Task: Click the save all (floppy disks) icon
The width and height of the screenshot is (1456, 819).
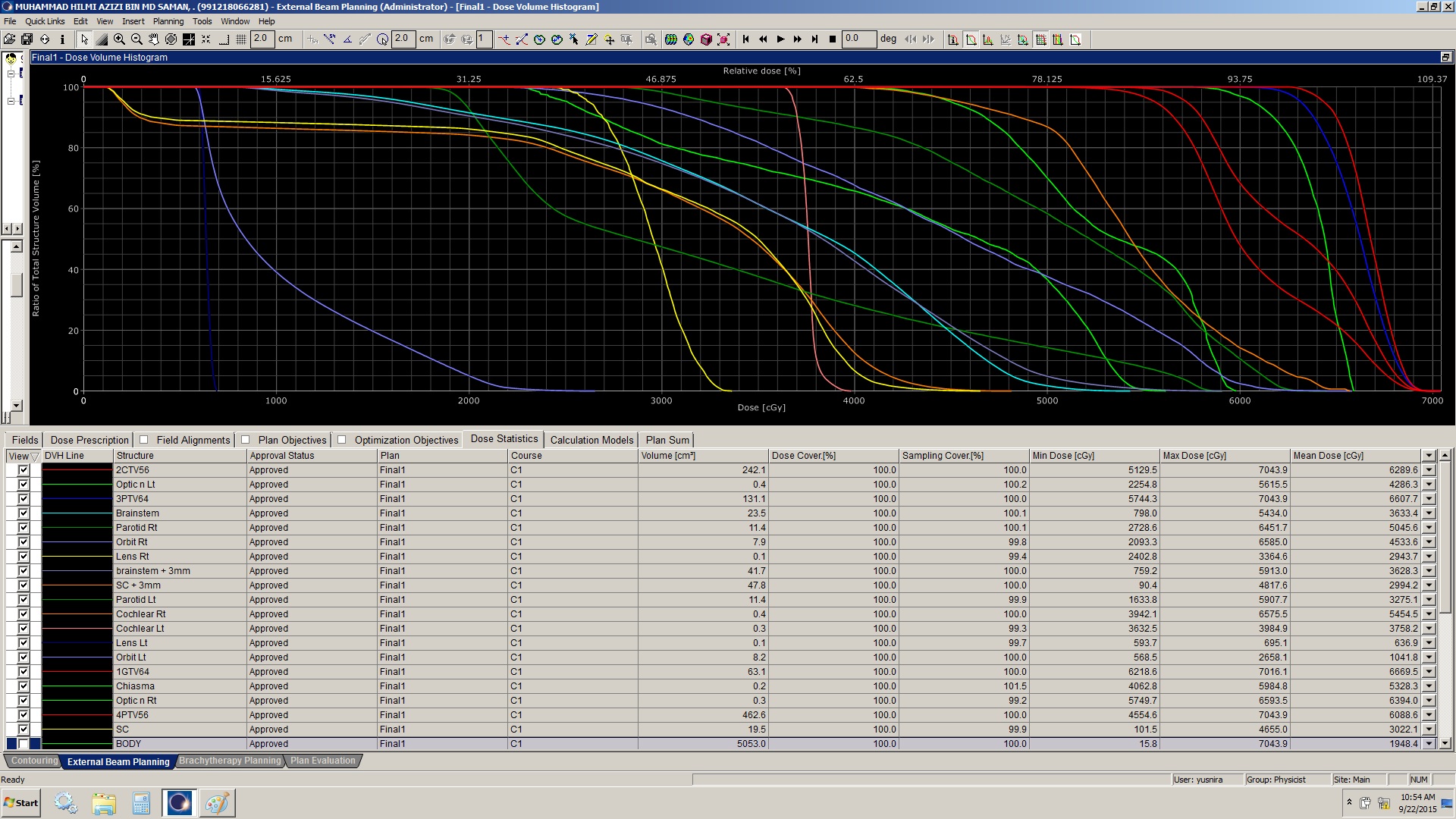Action: point(27,39)
